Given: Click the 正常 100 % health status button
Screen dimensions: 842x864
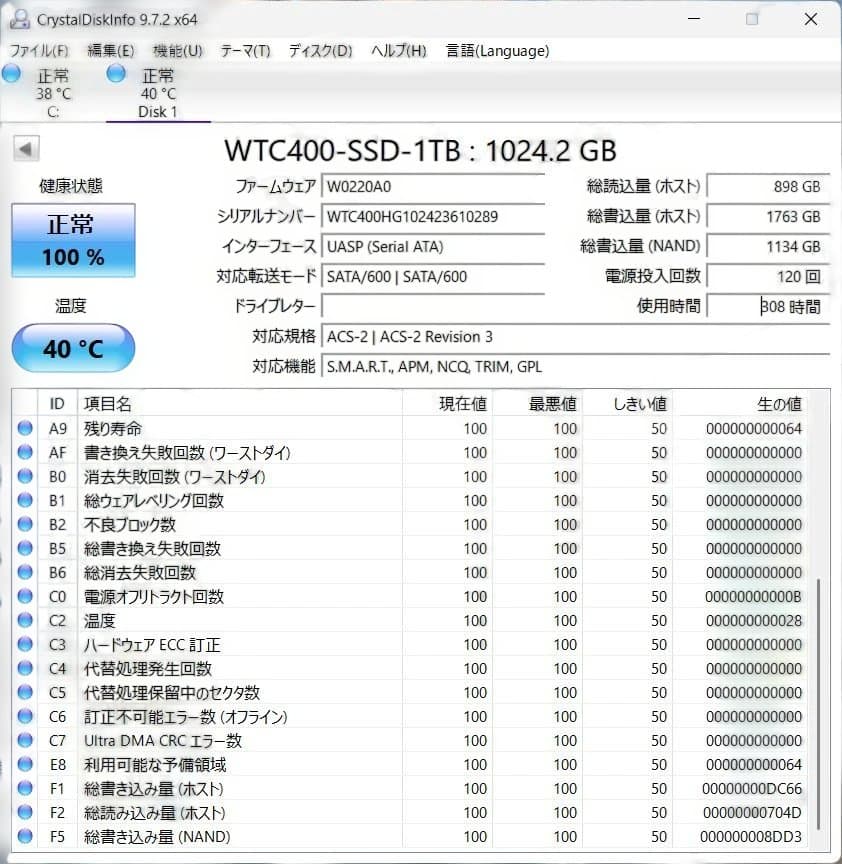Looking at the screenshot, I should pos(73,240).
